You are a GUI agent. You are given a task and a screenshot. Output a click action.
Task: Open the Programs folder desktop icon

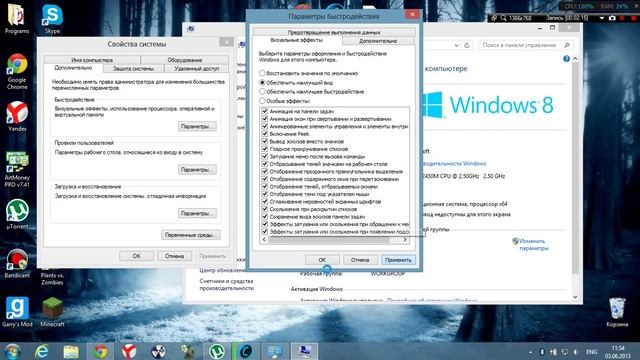(x=17, y=18)
